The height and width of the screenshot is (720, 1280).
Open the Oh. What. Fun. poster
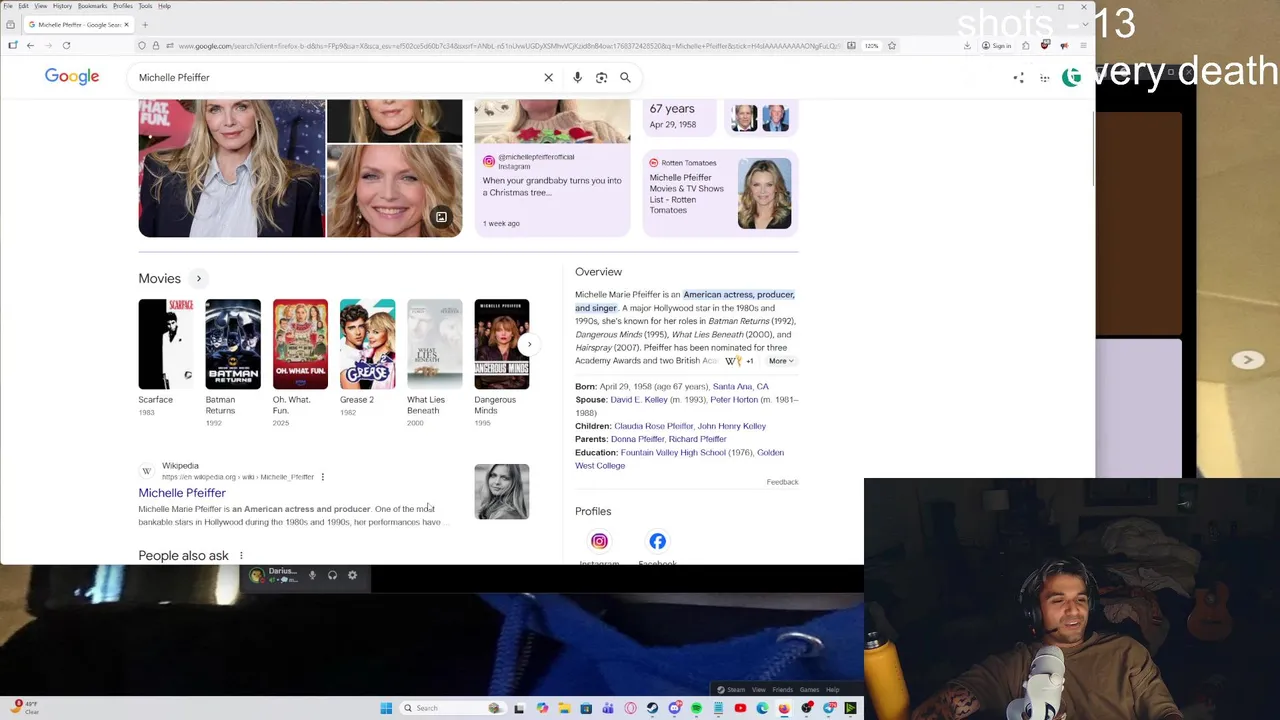coord(300,344)
